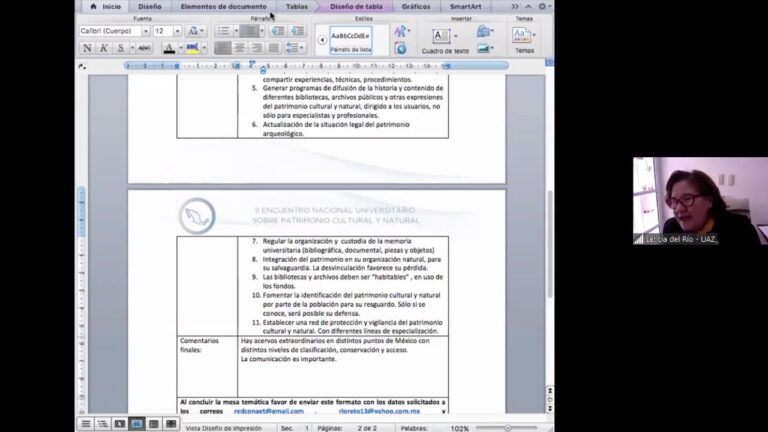768x432 pixels.
Task: Collapse the ribbon with up arrow
Action: click(x=528, y=6)
